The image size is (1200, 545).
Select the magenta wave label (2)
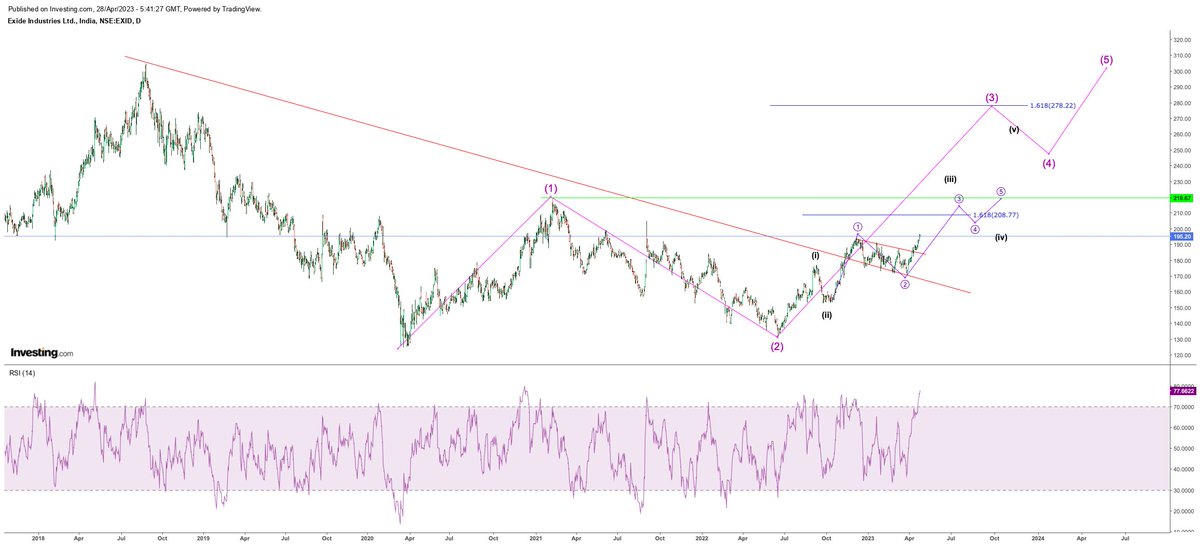[777, 346]
